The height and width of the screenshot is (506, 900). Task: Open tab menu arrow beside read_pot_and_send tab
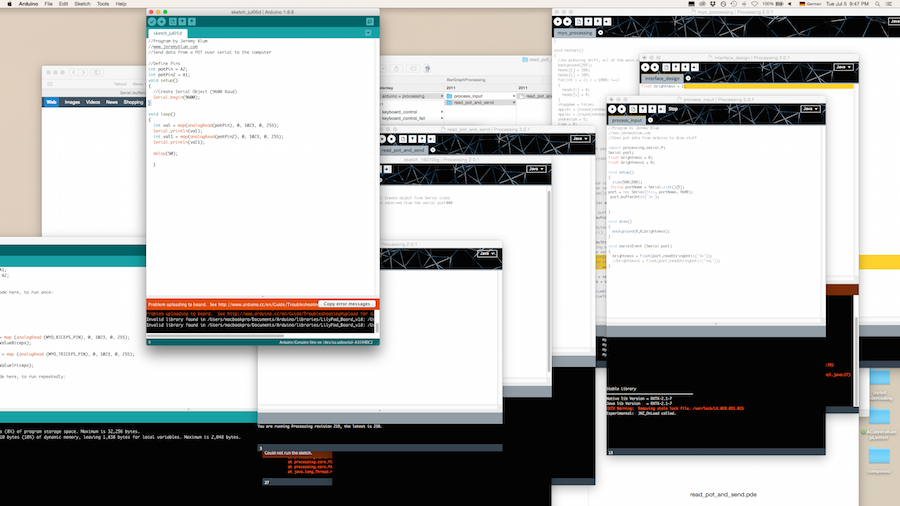(433, 150)
